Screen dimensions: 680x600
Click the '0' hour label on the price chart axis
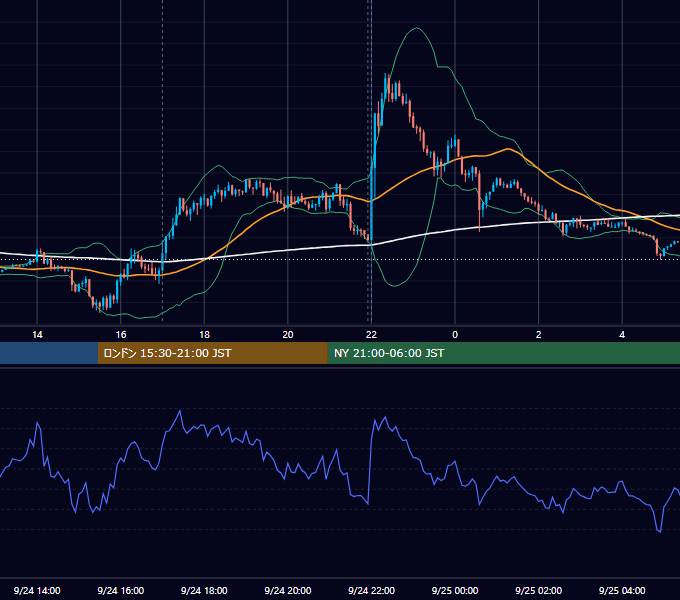click(x=455, y=335)
